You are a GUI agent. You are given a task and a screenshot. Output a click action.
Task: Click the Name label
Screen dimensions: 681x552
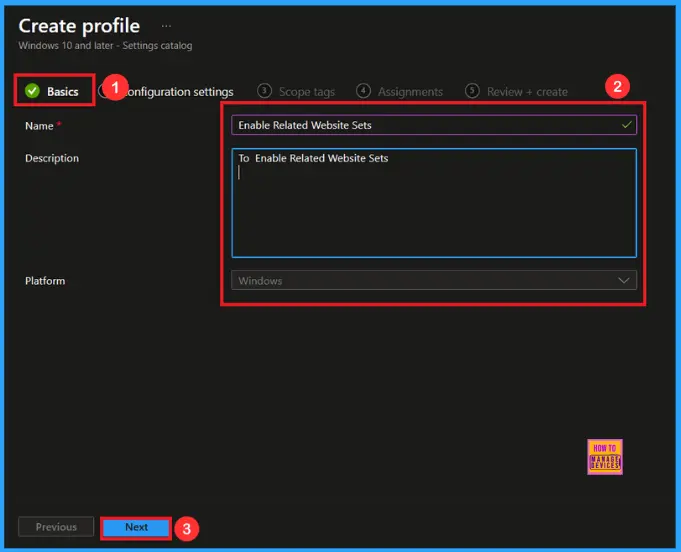click(x=39, y=126)
